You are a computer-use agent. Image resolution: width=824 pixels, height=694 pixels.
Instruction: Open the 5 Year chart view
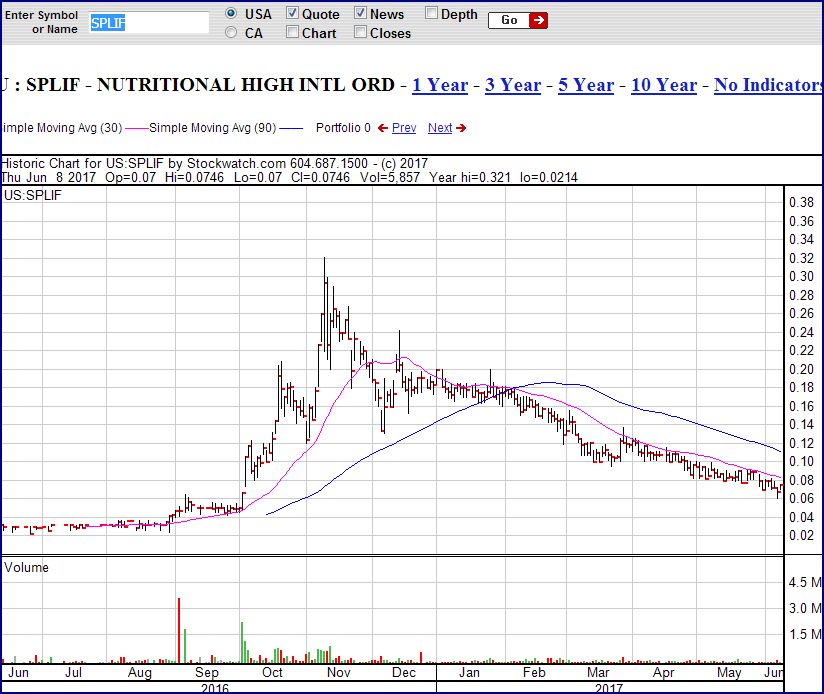point(585,85)
